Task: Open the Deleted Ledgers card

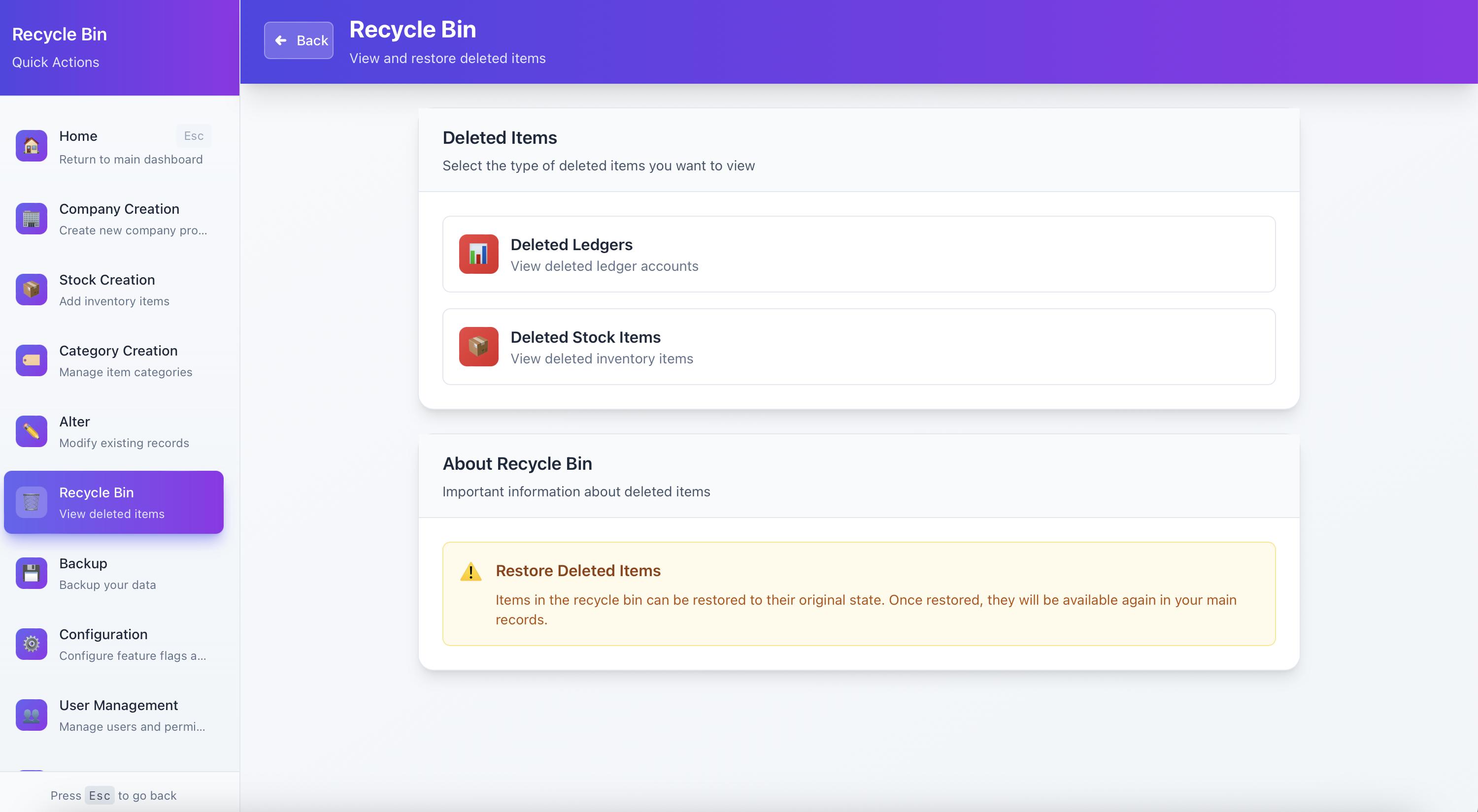Action: (858, 254)
